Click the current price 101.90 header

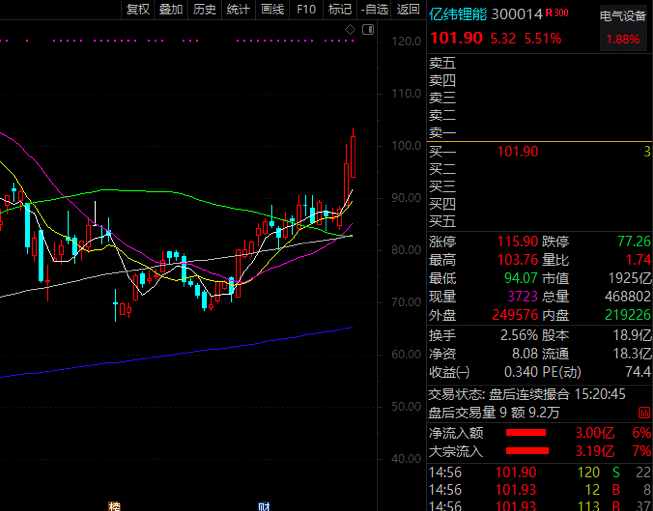click(456, 38)
